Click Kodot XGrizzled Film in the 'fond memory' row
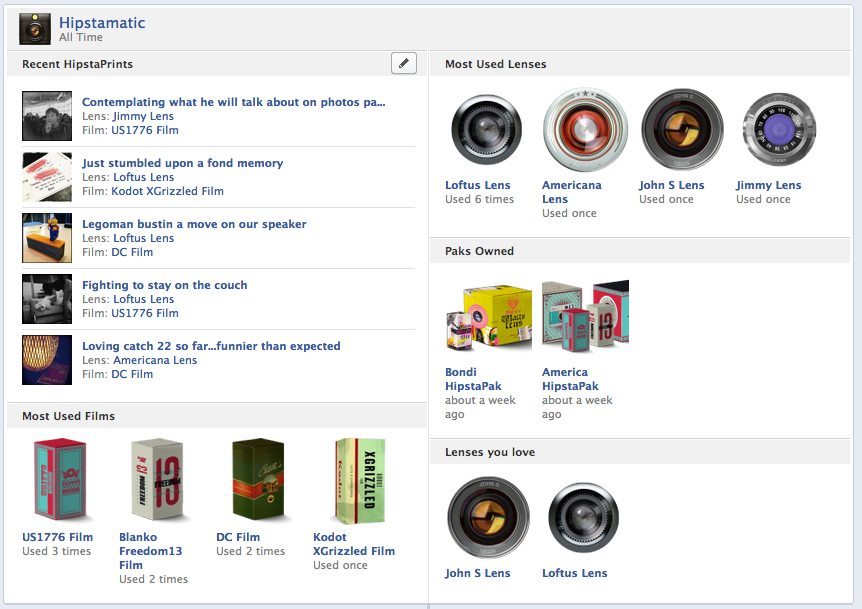This screenshot has height=609, width=862. 167,191
